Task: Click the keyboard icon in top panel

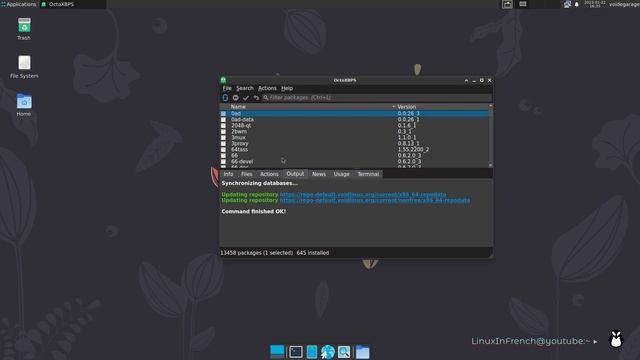Action: pos(523,4)
